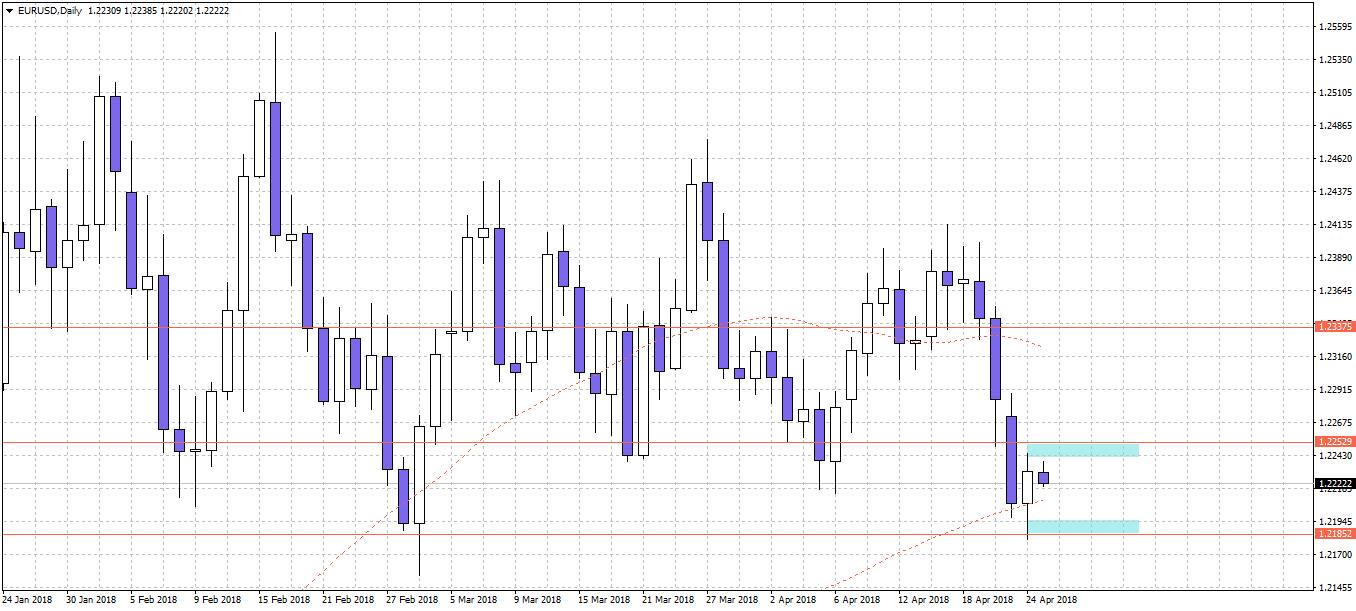Image resolution: width=1356 pixels, height=611 pixels.
Task: Click the 1.22430 price axis label
Action: click(1335, 455)
